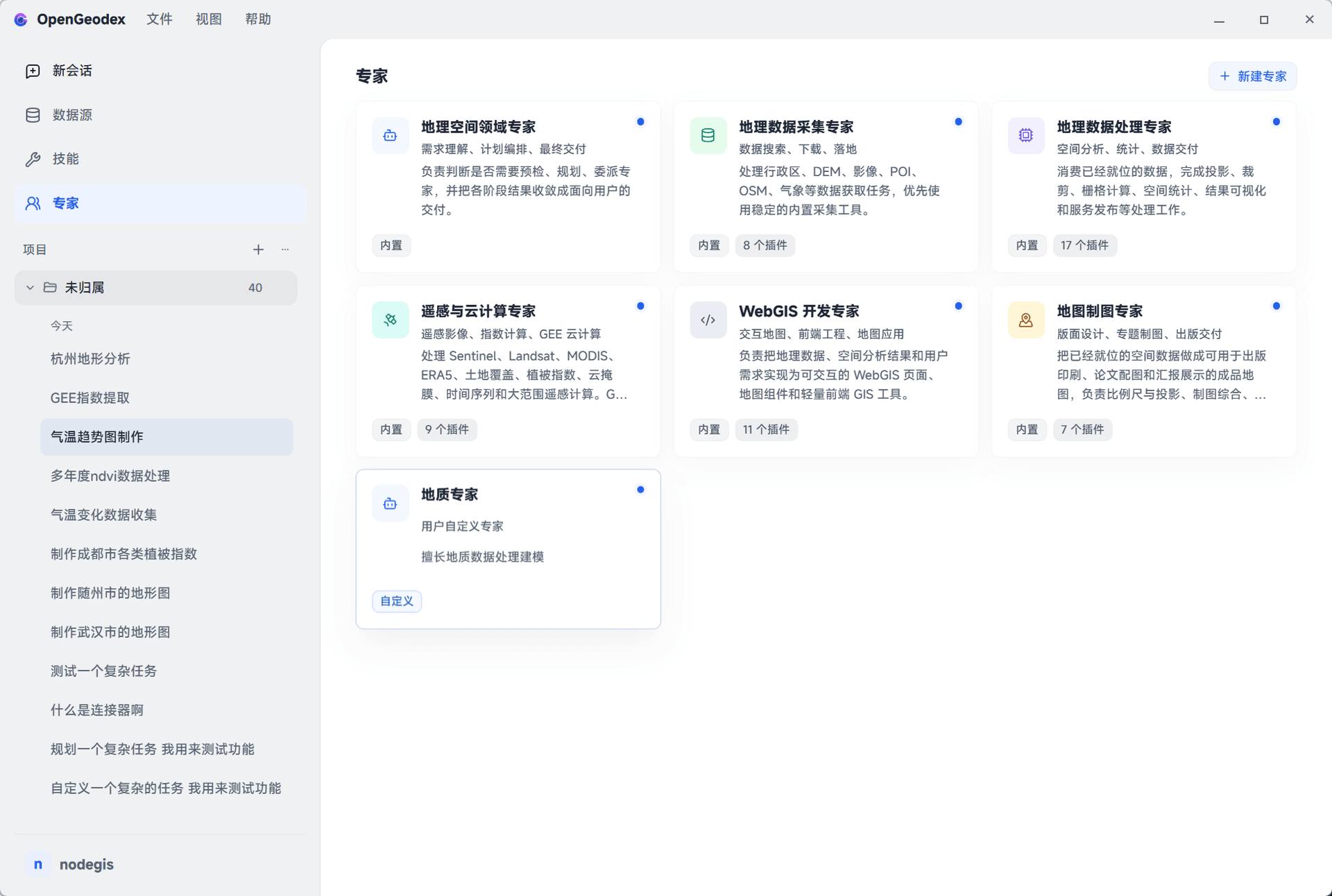This screenshot has height=896, width=1332.
Task: Toggle blue status dot on 地理数据采集专家
Action: point(958,122)
